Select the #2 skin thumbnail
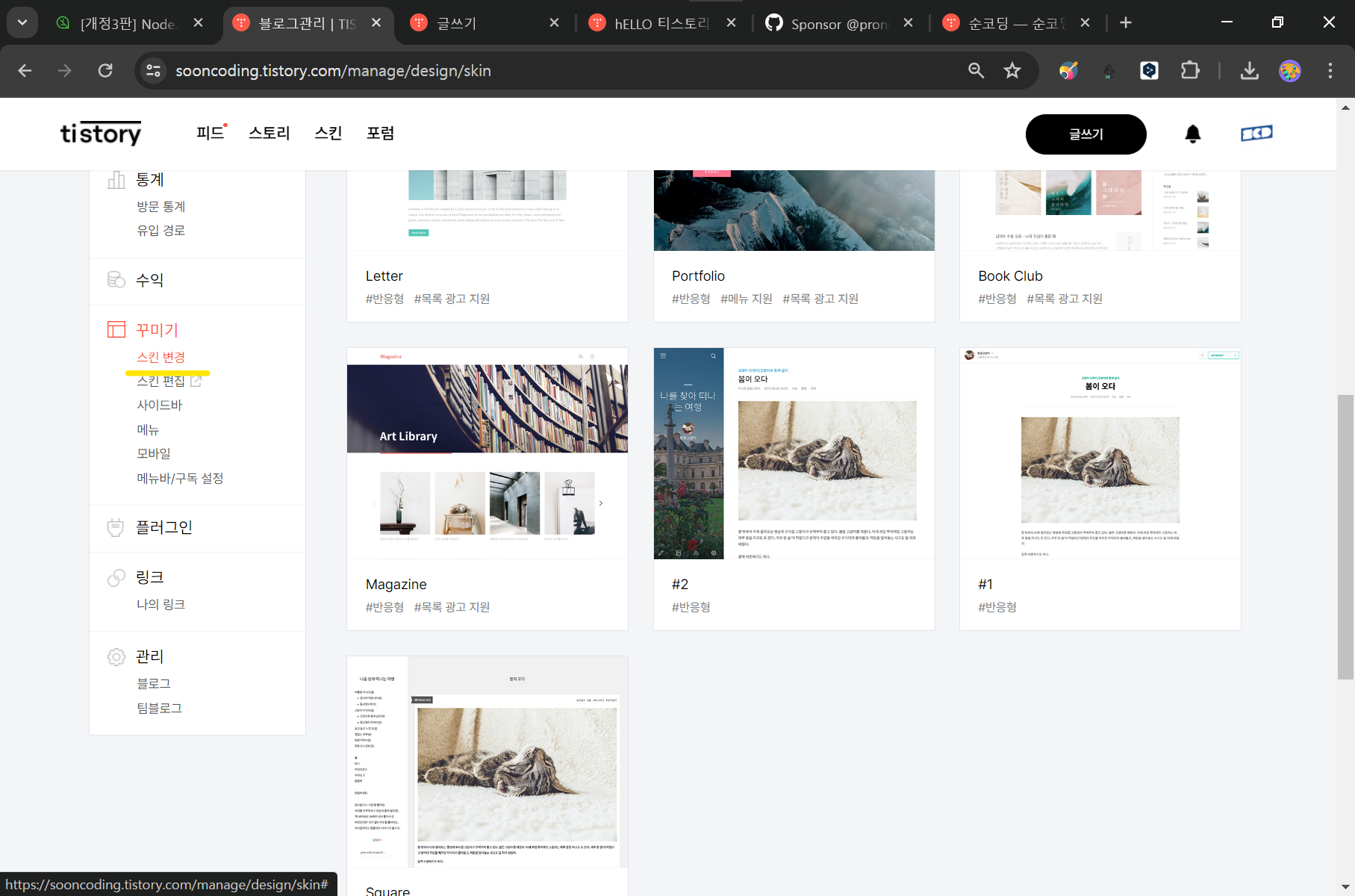 coord(794,453)
